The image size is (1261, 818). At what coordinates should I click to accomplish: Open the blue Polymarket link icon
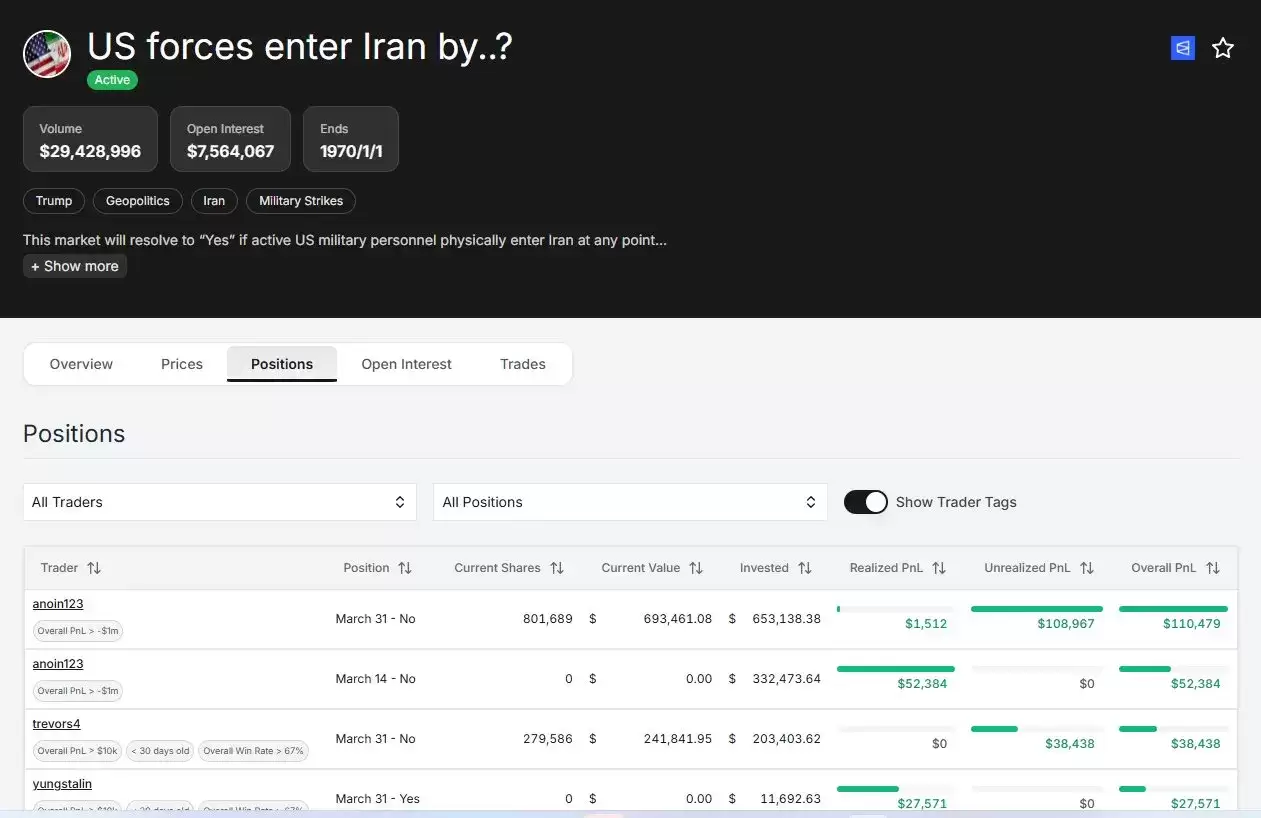[x=1183, y=48]
